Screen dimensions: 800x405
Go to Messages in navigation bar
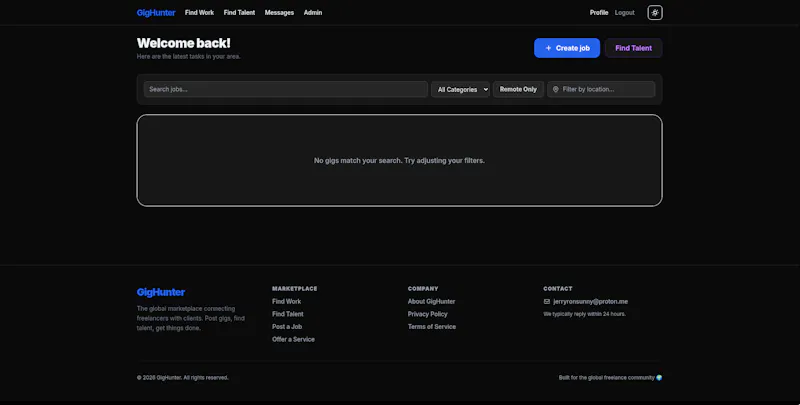279,13
